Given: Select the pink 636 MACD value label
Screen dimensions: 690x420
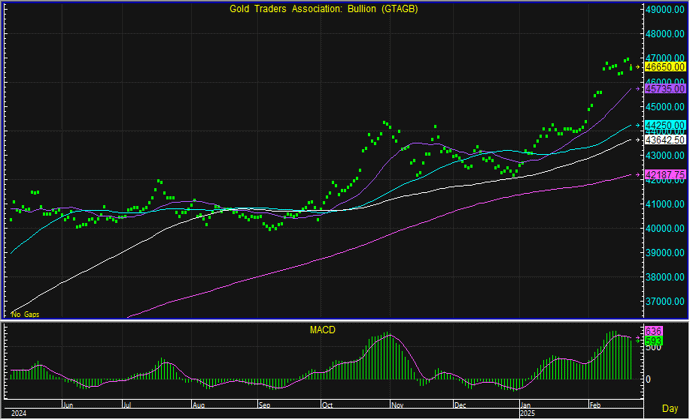Looking at the screenshot, I should (654, 331).
